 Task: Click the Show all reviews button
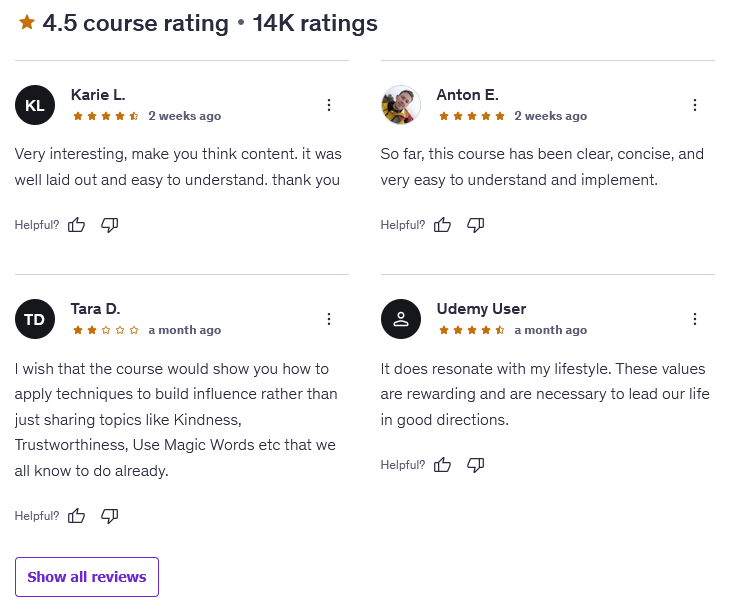pyautogui.click(x=87, y=577)
